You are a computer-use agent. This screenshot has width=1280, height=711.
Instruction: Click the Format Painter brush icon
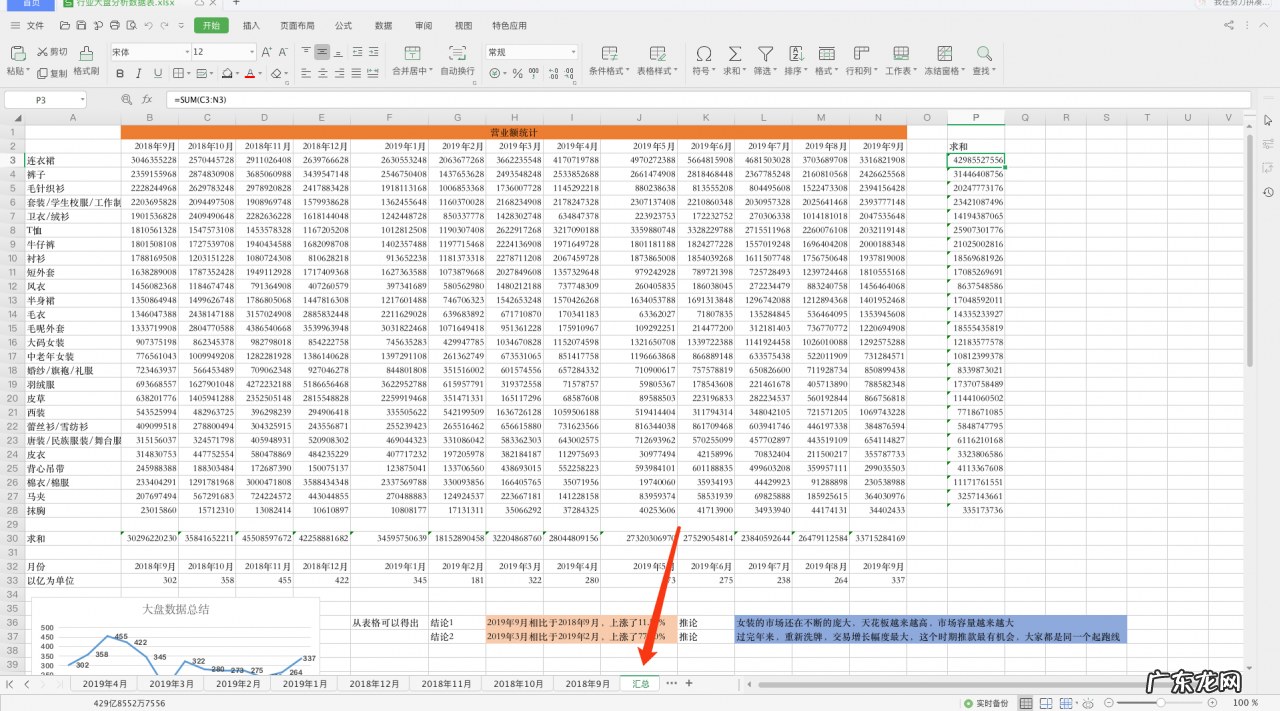click(x=86, y=54)
